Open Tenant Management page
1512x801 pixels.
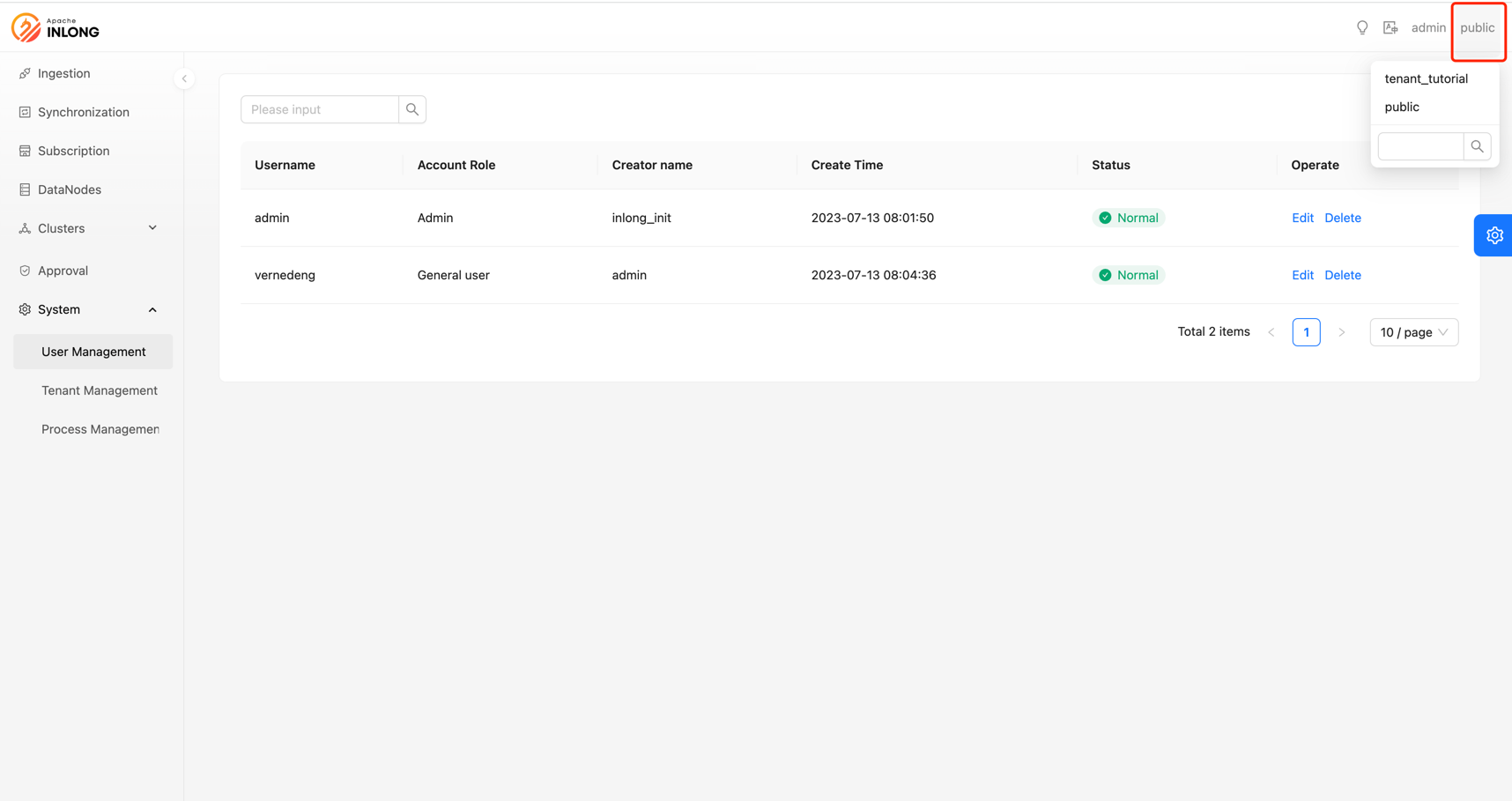tap(99, 390)
